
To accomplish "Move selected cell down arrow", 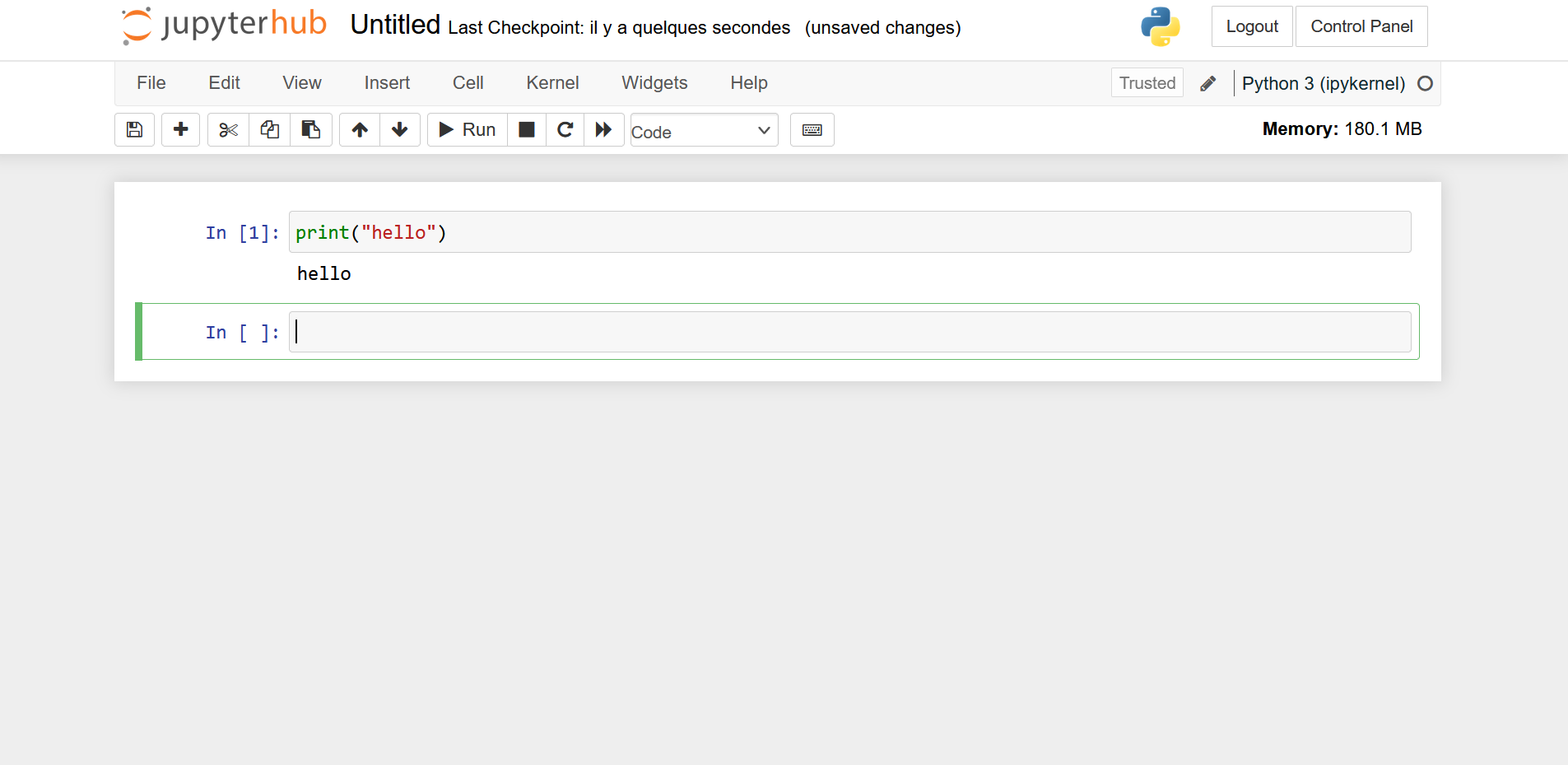I will point(400,130).
